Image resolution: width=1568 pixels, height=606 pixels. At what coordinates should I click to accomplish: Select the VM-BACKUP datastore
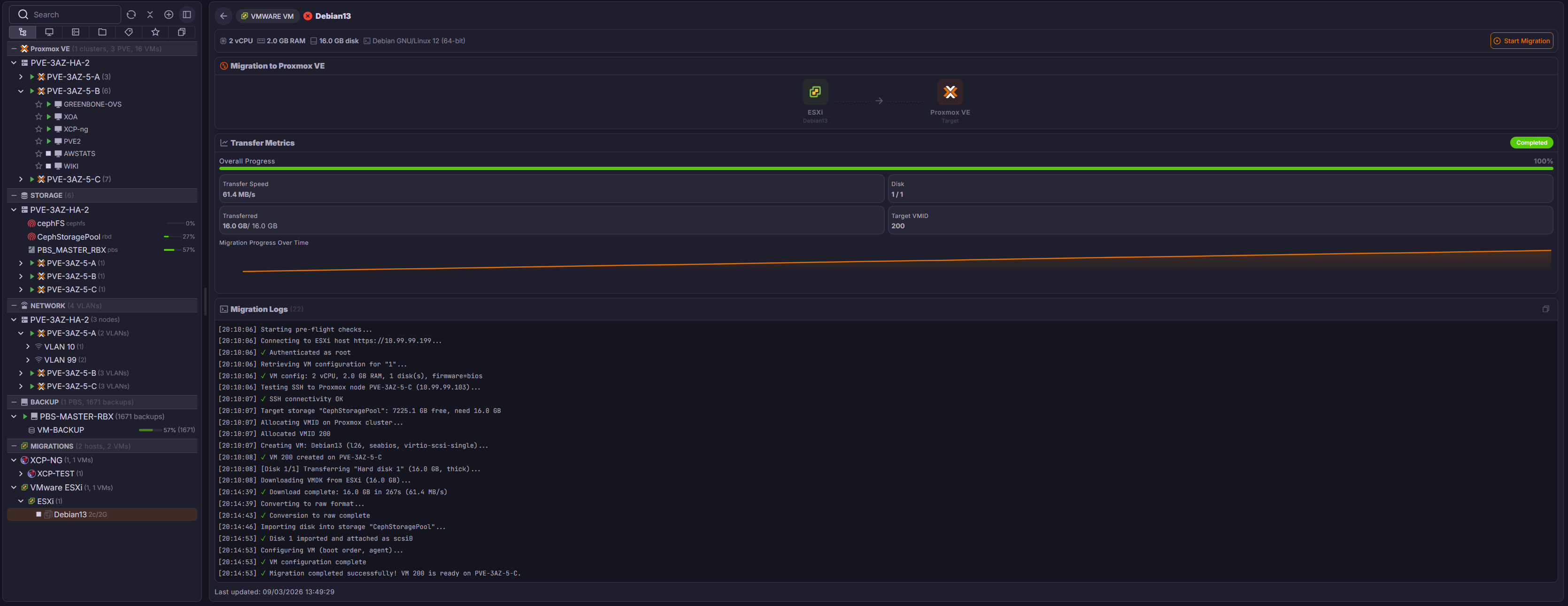pos(102,430)
